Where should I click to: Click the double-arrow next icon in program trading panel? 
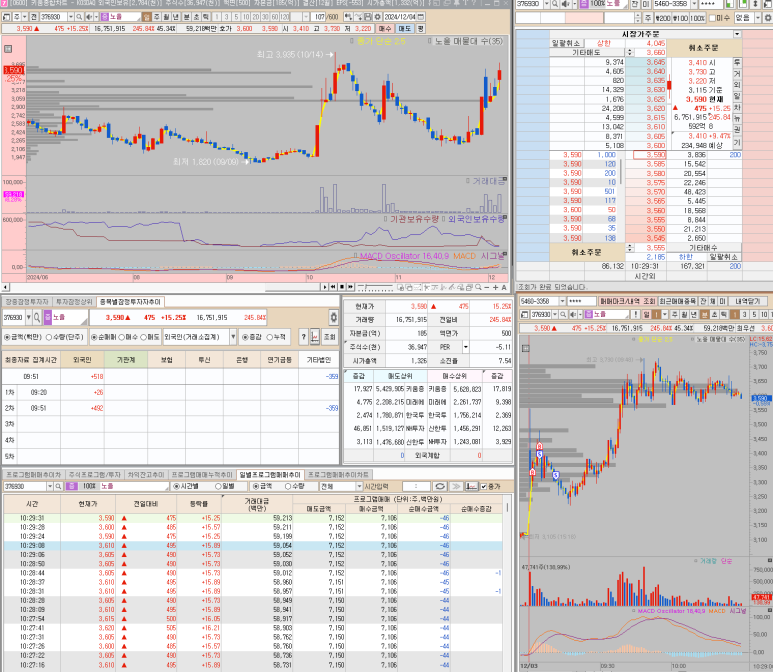coord(456,486)
